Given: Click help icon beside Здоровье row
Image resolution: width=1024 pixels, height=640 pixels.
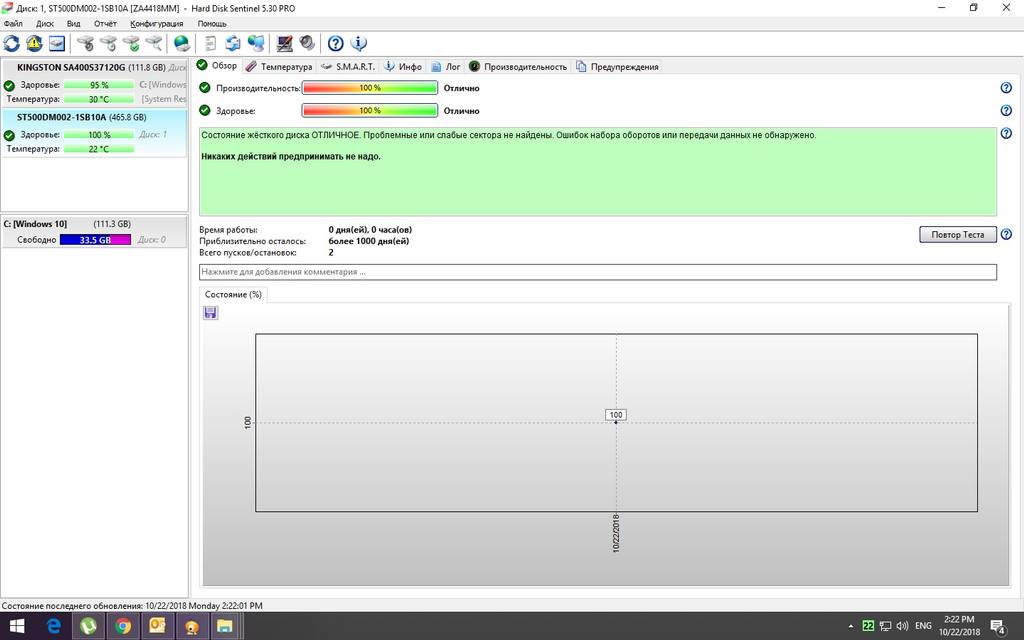Looking at the screenshot, I should click(1006, 110).
